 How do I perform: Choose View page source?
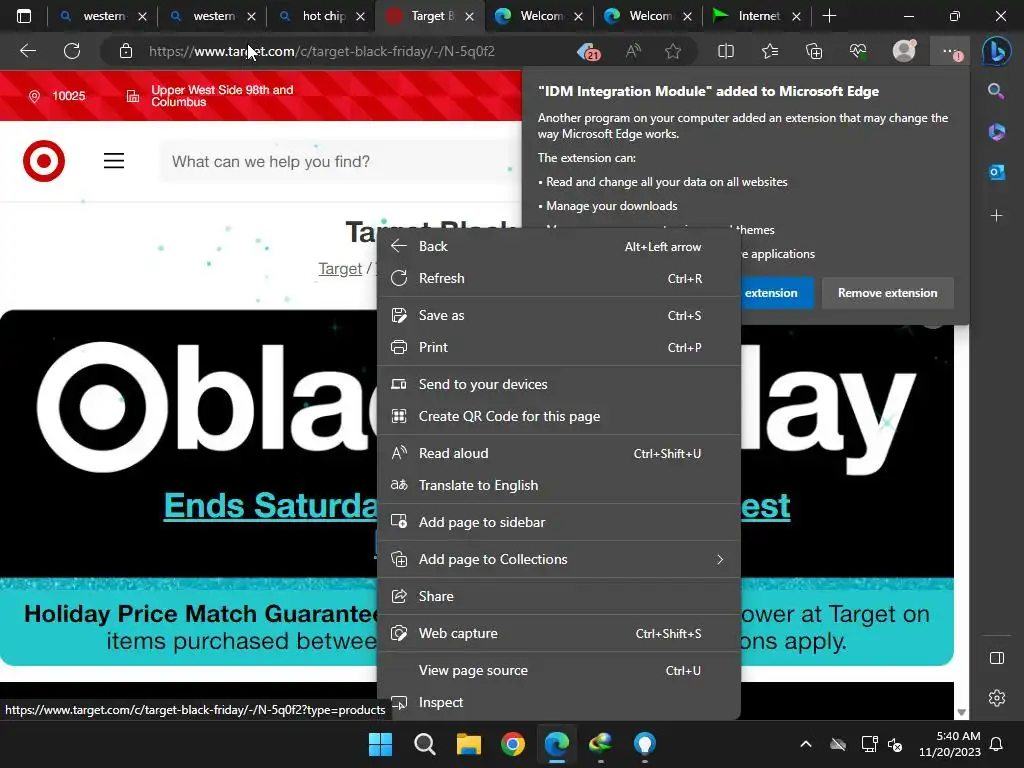pyautogui.click(x=558, y=670)
